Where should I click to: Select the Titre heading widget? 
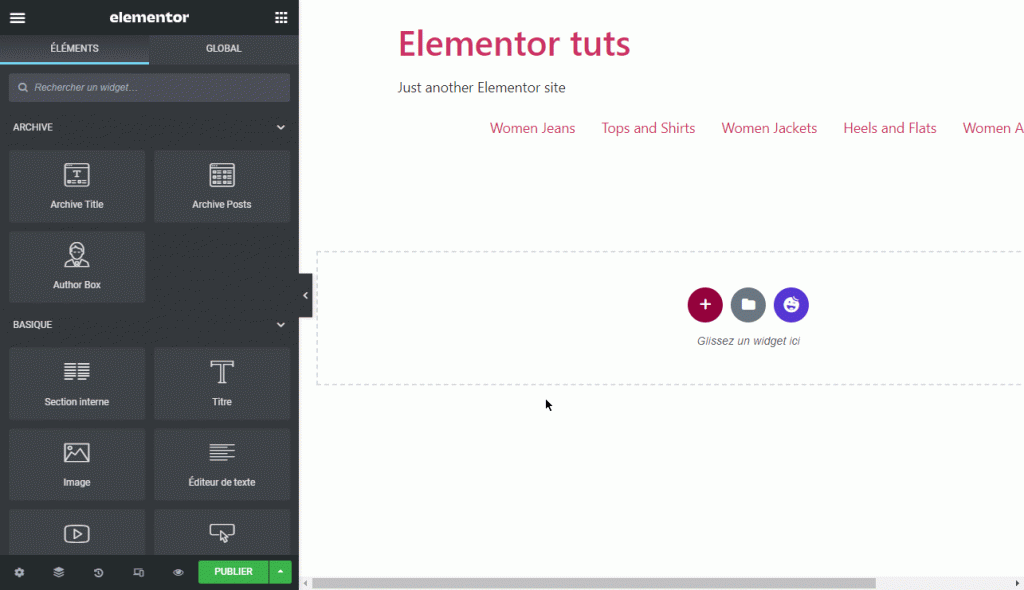tap(222, 384)
